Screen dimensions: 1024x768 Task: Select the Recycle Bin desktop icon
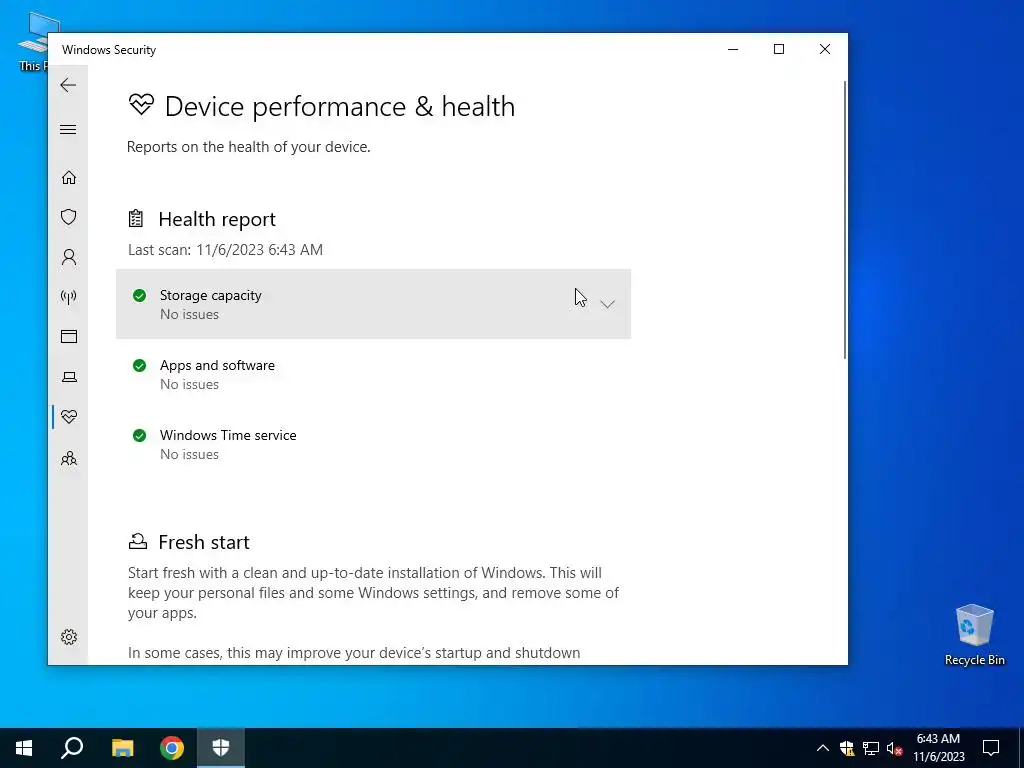tap(974, 635)
